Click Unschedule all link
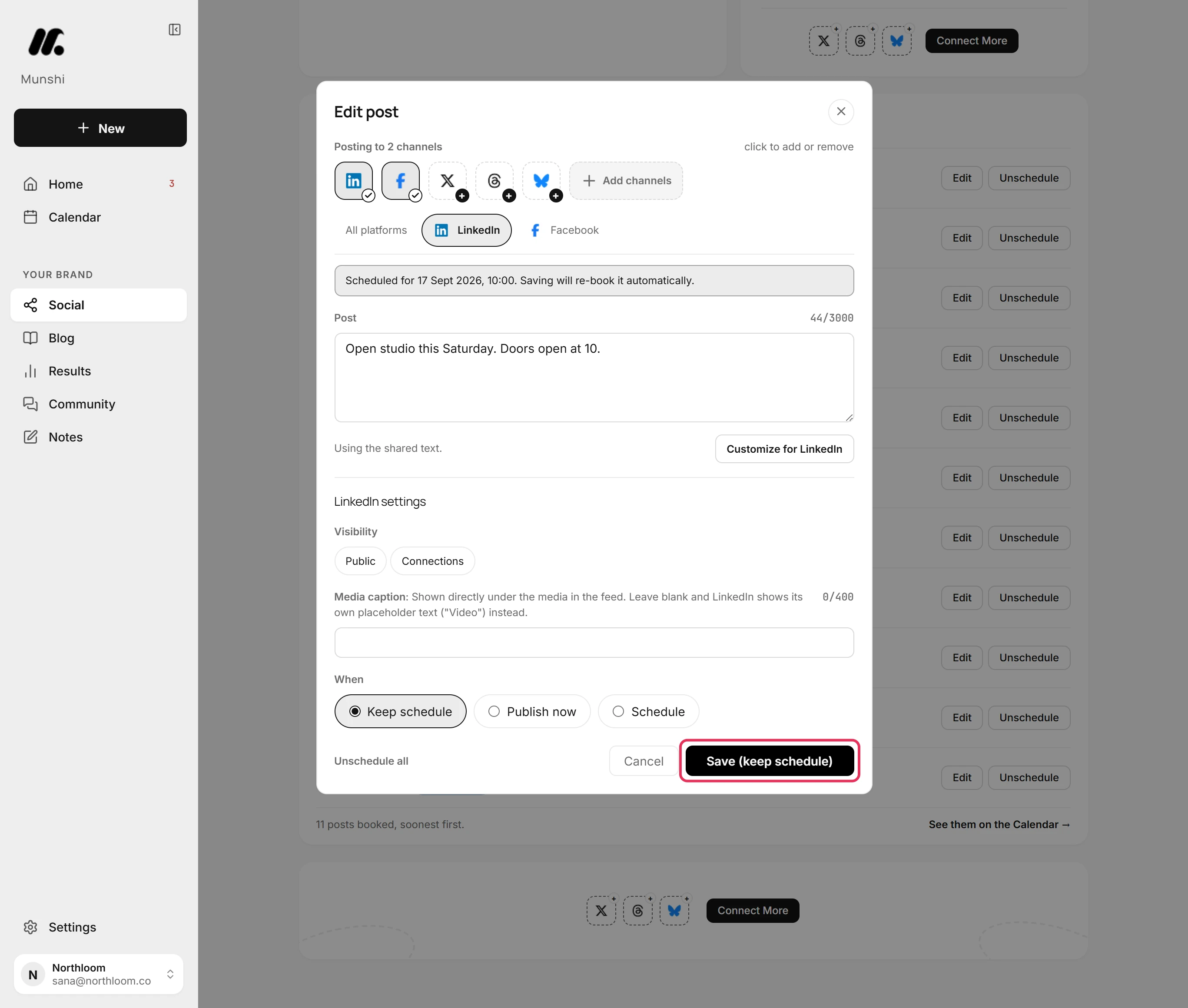This screenshot has height=1008, width=1188. coord(371,761)
